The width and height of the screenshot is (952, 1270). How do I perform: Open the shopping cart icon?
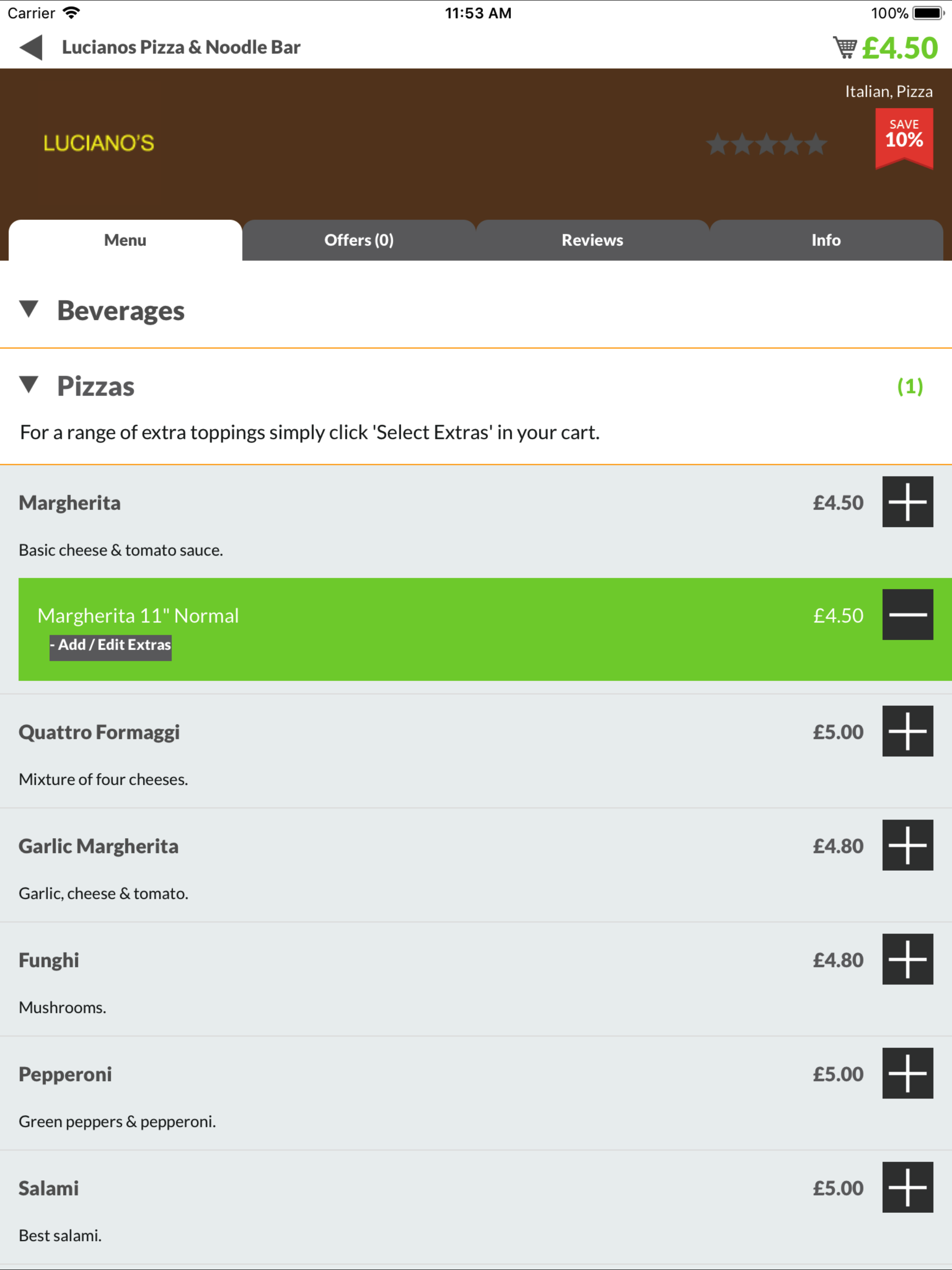(x=845, y=48)
